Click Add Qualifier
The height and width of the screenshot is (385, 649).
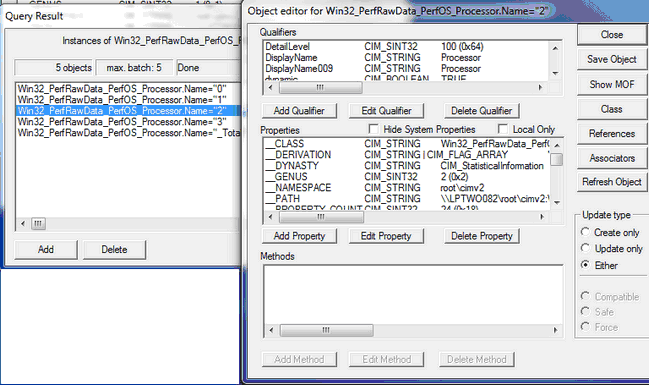click(299, 111)
